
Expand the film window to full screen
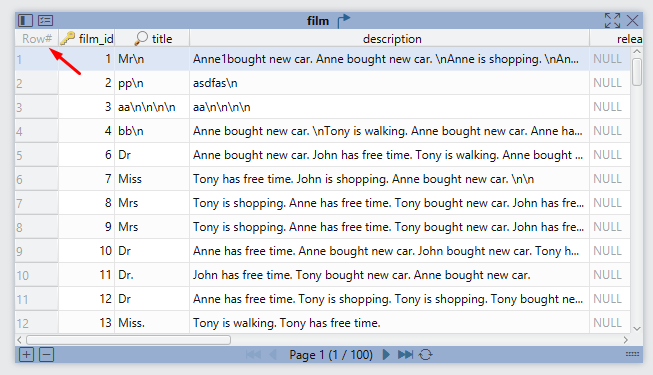click(x=612, y=20)
